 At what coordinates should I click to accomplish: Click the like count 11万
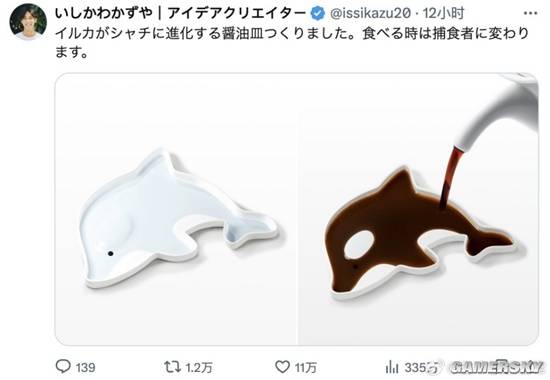[306, 367]
